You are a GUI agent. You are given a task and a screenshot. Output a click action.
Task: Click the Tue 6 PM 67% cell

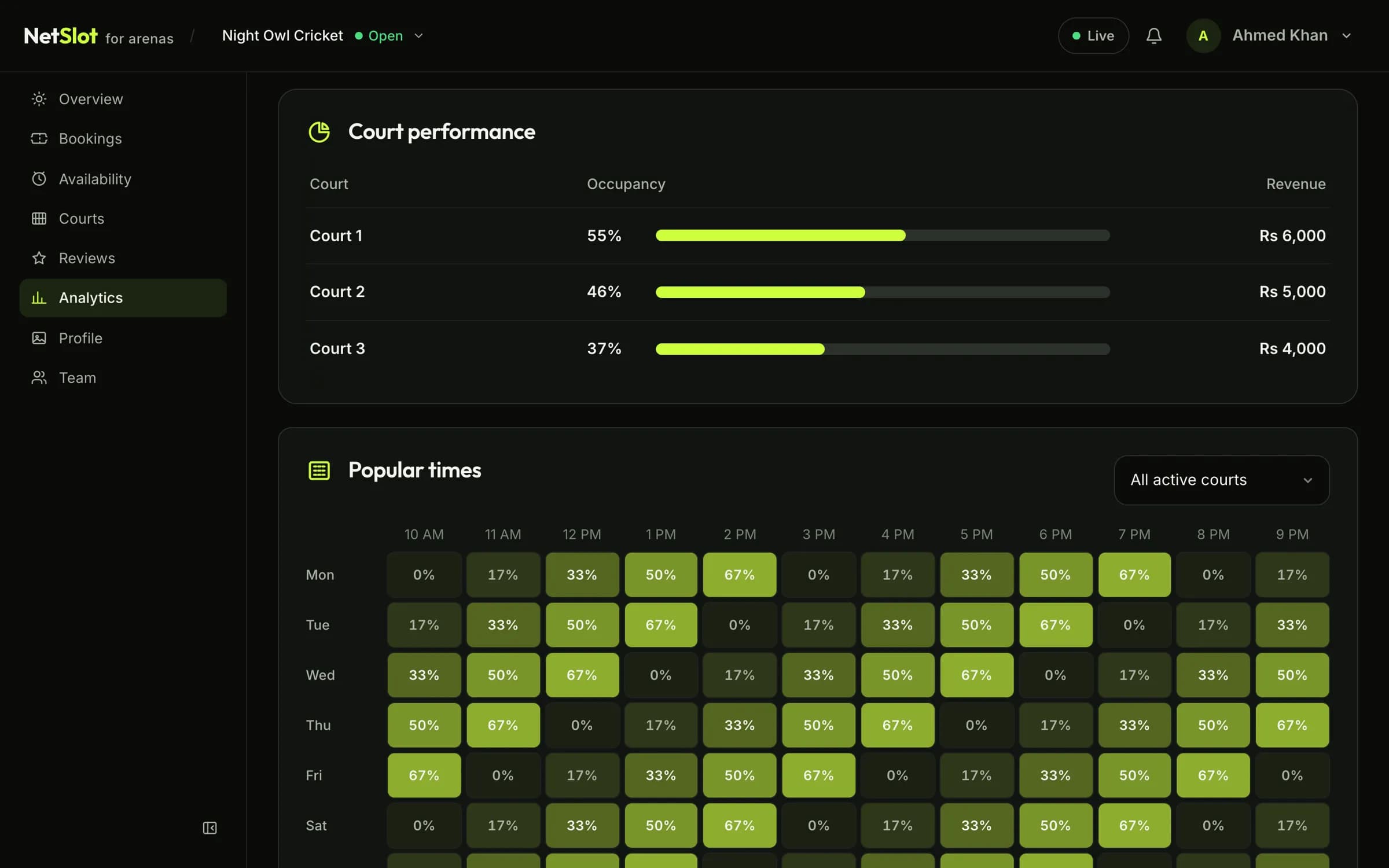(1055, 625)
